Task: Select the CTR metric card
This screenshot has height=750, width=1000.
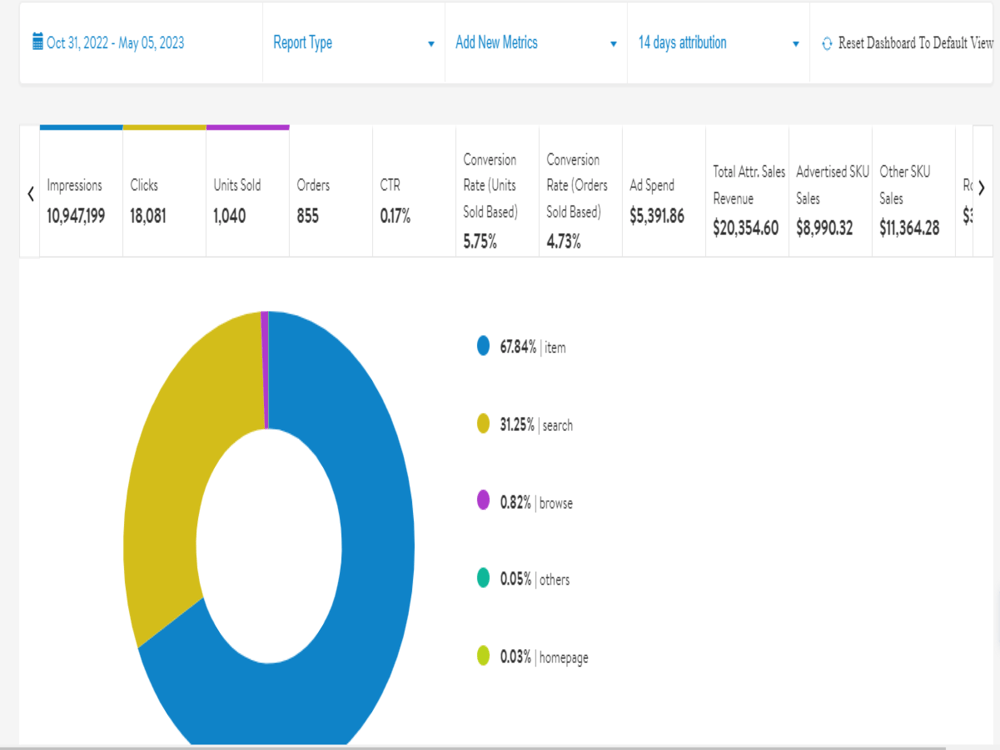Action: (x=415, y=191)
